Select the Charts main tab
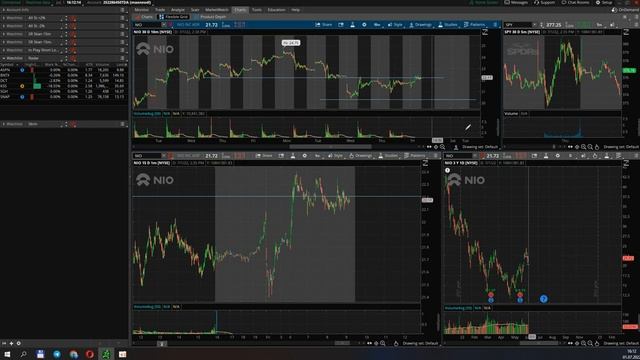Image resolution: width=640 pixels, height=360 pixels. tap(240, 9)
